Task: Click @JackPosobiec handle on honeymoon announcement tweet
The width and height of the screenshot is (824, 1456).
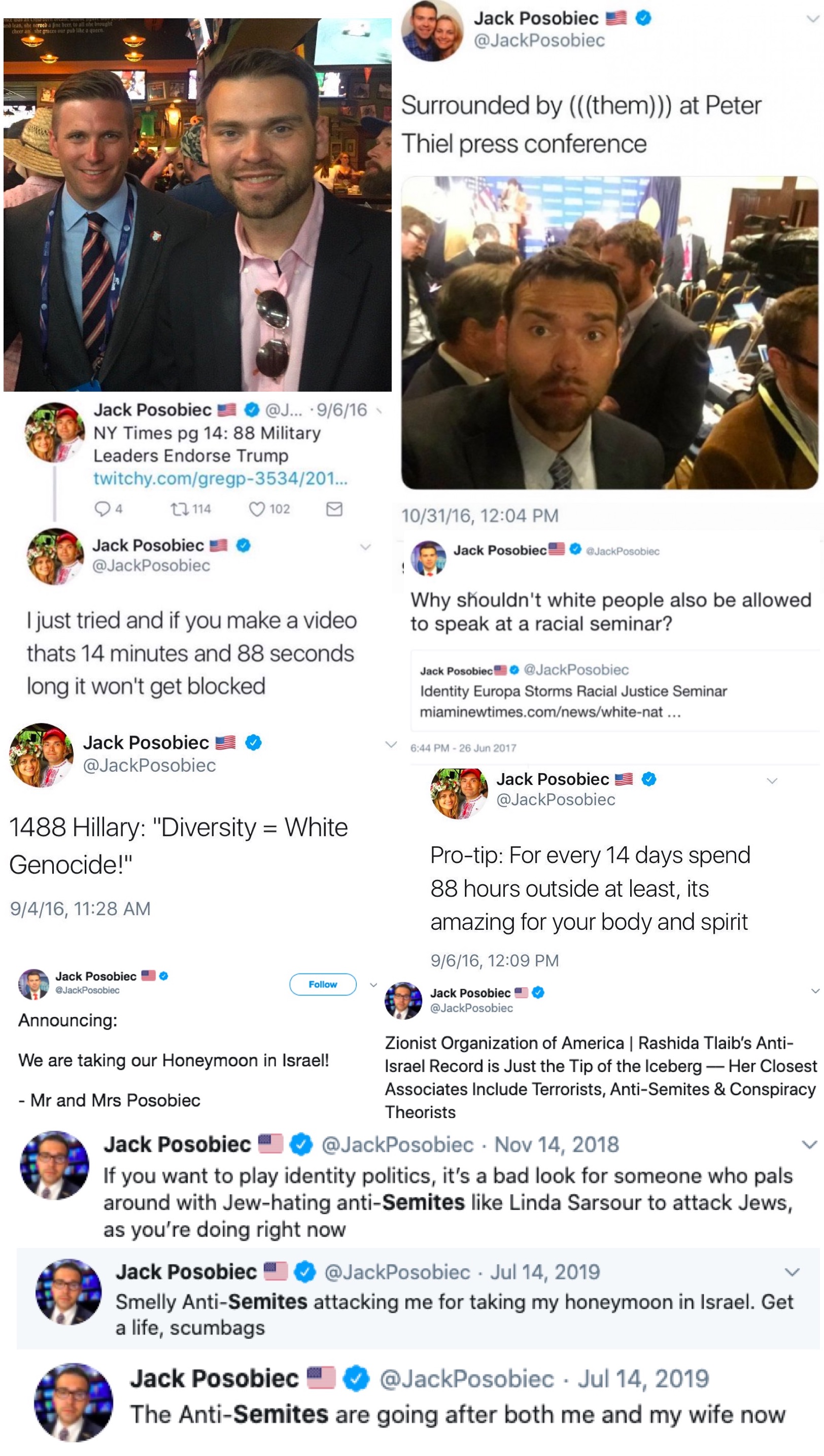Action: pyautogui.click(x=88, y=990)
